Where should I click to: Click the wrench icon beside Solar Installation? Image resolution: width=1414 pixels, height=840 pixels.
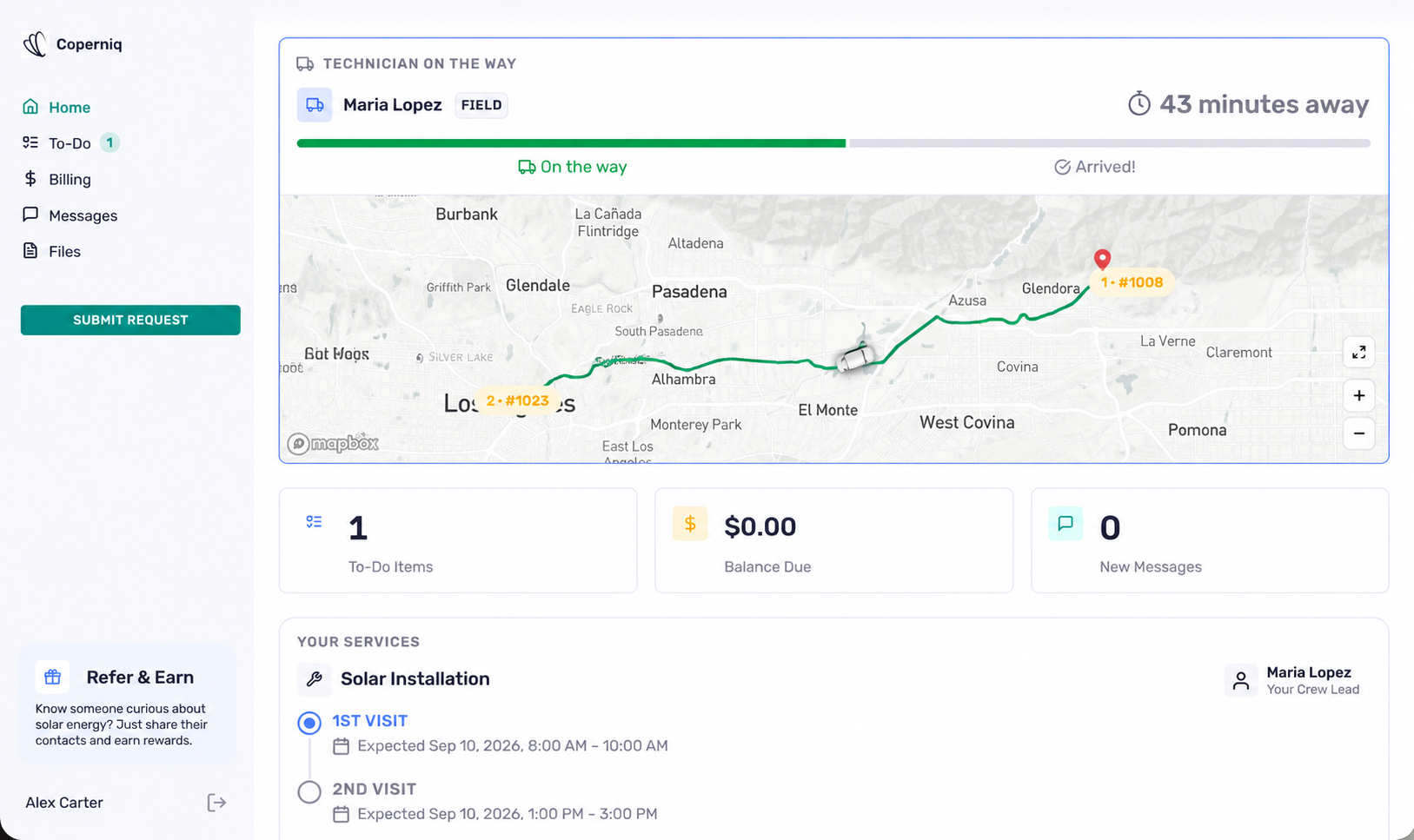coord(315,679)
